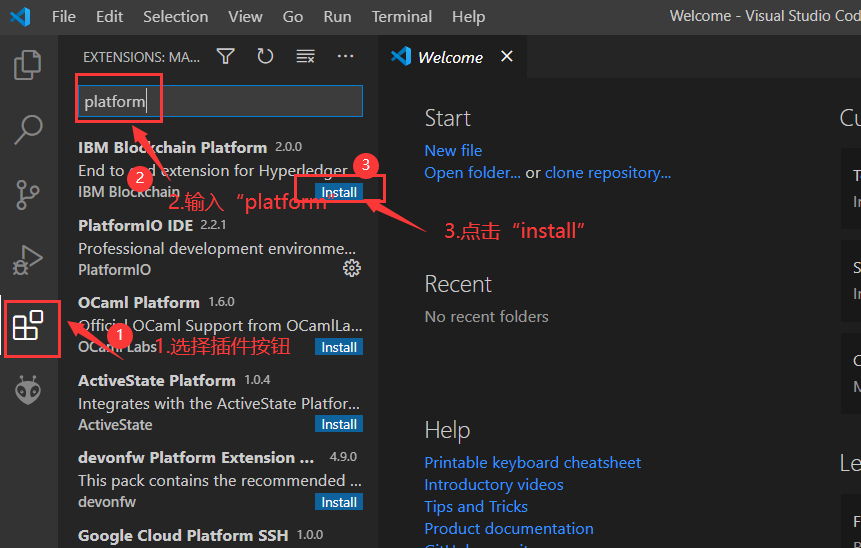Viewport: 861px width, 548px height.
Task: Open the Selection menu
Action: [176, 16]
